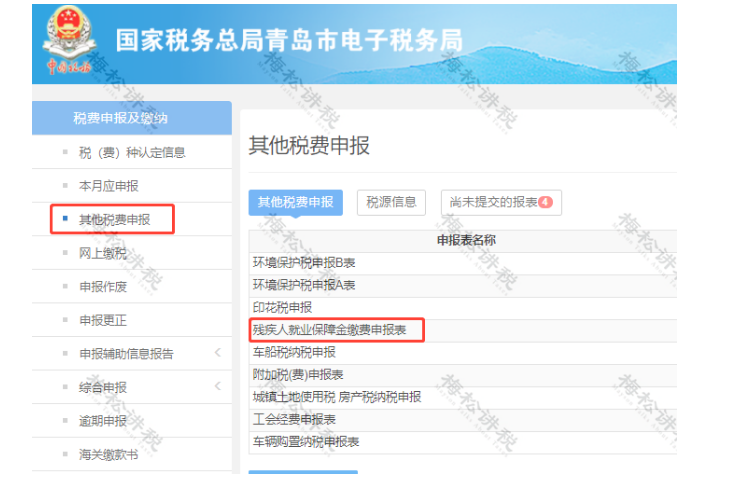
Task: Switch to the 其他税费申报 tab
Action: coord(295,202)
